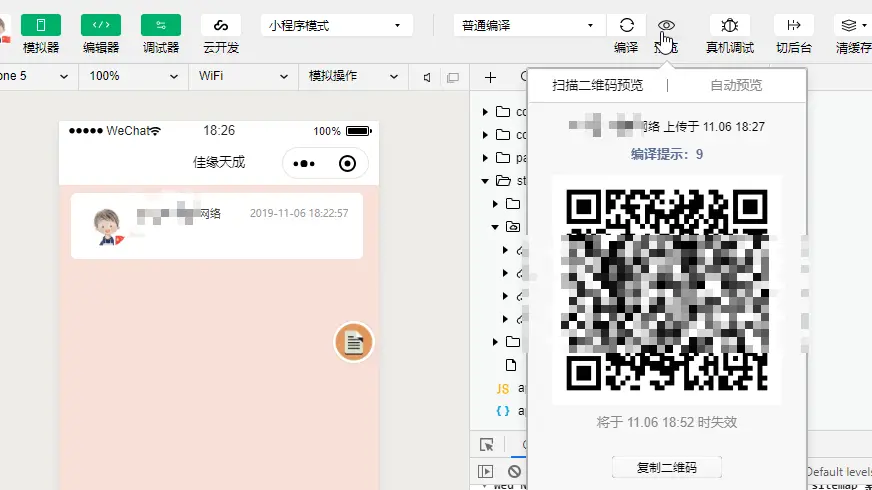Toggle the 编辑器 editor panel button
Viewport: 872px width, 490px height.
pos(101,25)
